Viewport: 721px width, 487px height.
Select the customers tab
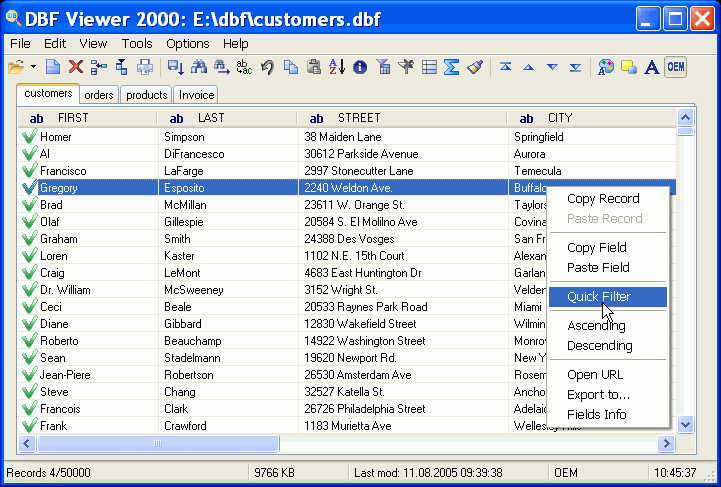click(x=48, y=93)
